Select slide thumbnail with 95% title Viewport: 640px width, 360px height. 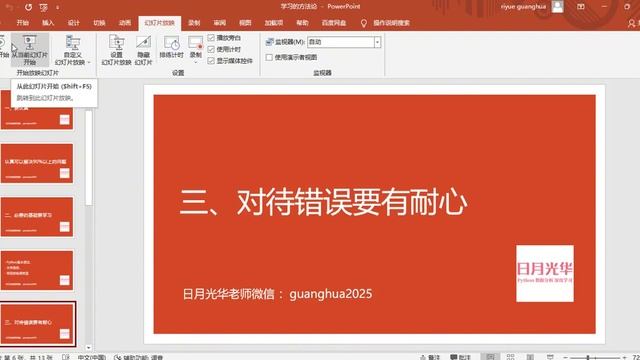pyautogui.click(x=37, y=163)
